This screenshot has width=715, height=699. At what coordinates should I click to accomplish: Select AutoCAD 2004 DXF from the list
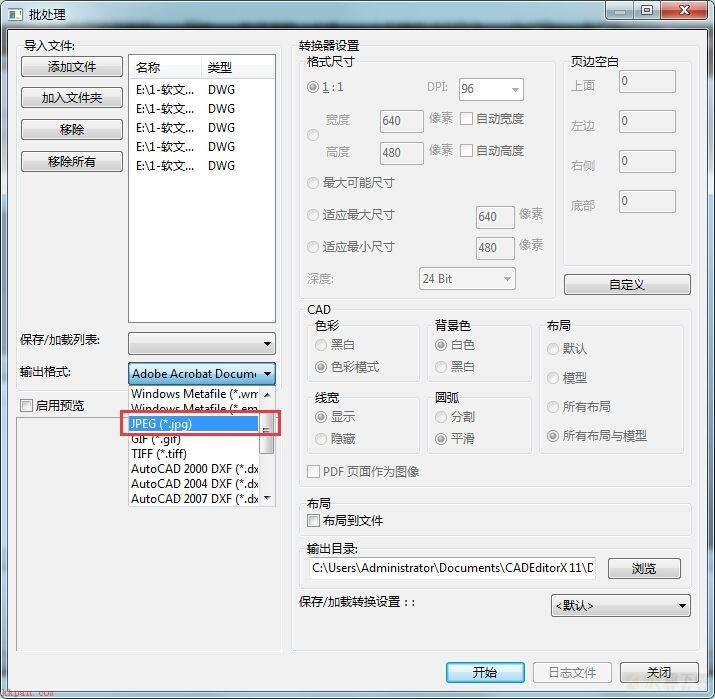click(194, 483)
